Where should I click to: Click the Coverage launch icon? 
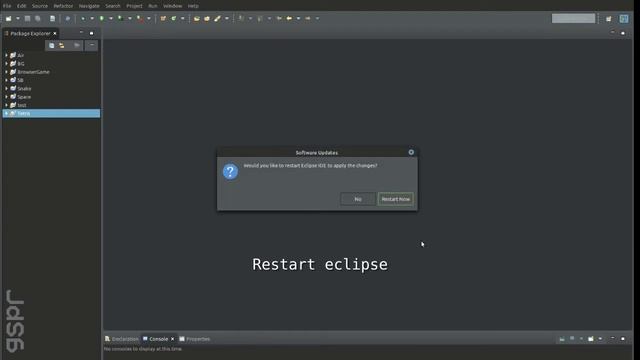[120, 18]
